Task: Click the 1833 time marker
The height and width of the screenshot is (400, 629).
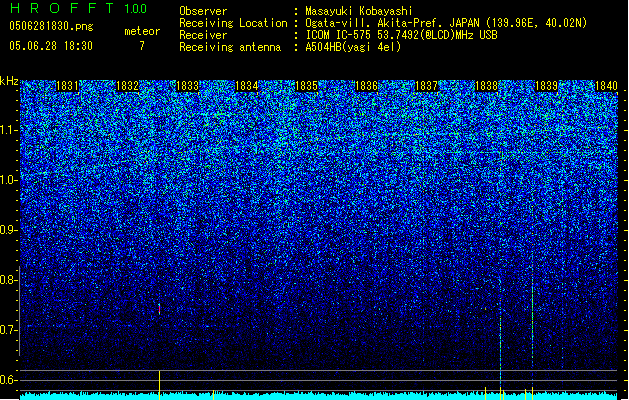Action: point(187,86)
